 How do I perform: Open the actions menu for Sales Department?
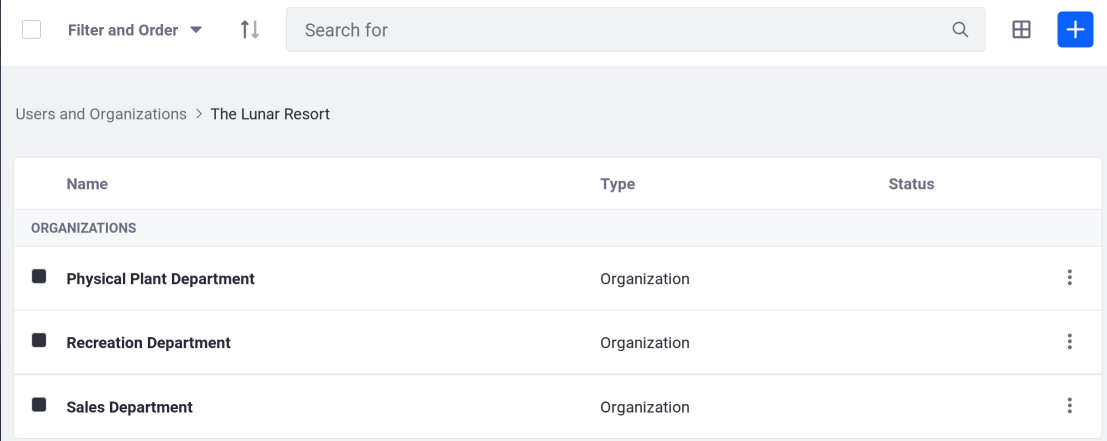1070,406
